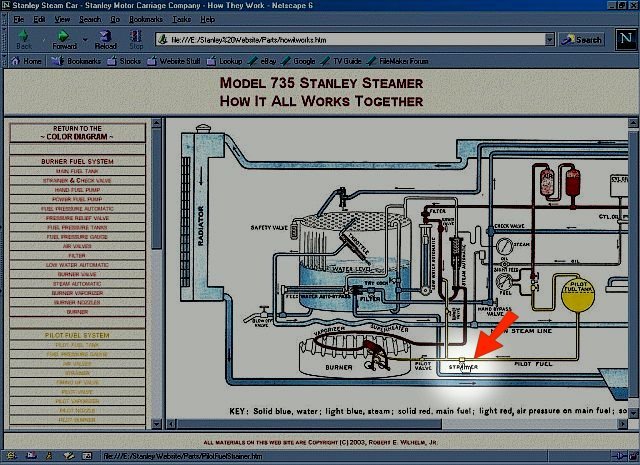Open the Steam Automatic sidebar link
The height and width of the screenshot is (465, 640).
point(77,284)
